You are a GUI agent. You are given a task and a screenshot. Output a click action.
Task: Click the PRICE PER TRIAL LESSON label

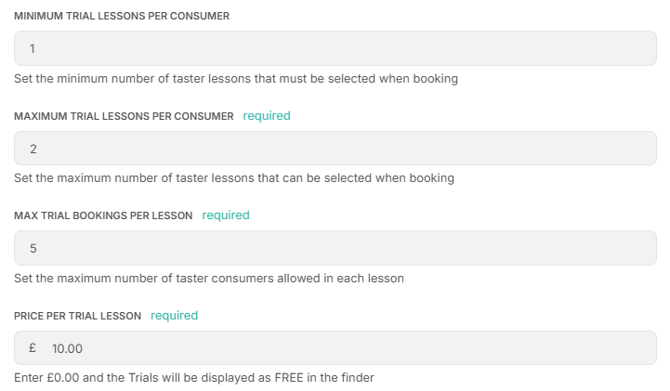[x=77, y=316]
